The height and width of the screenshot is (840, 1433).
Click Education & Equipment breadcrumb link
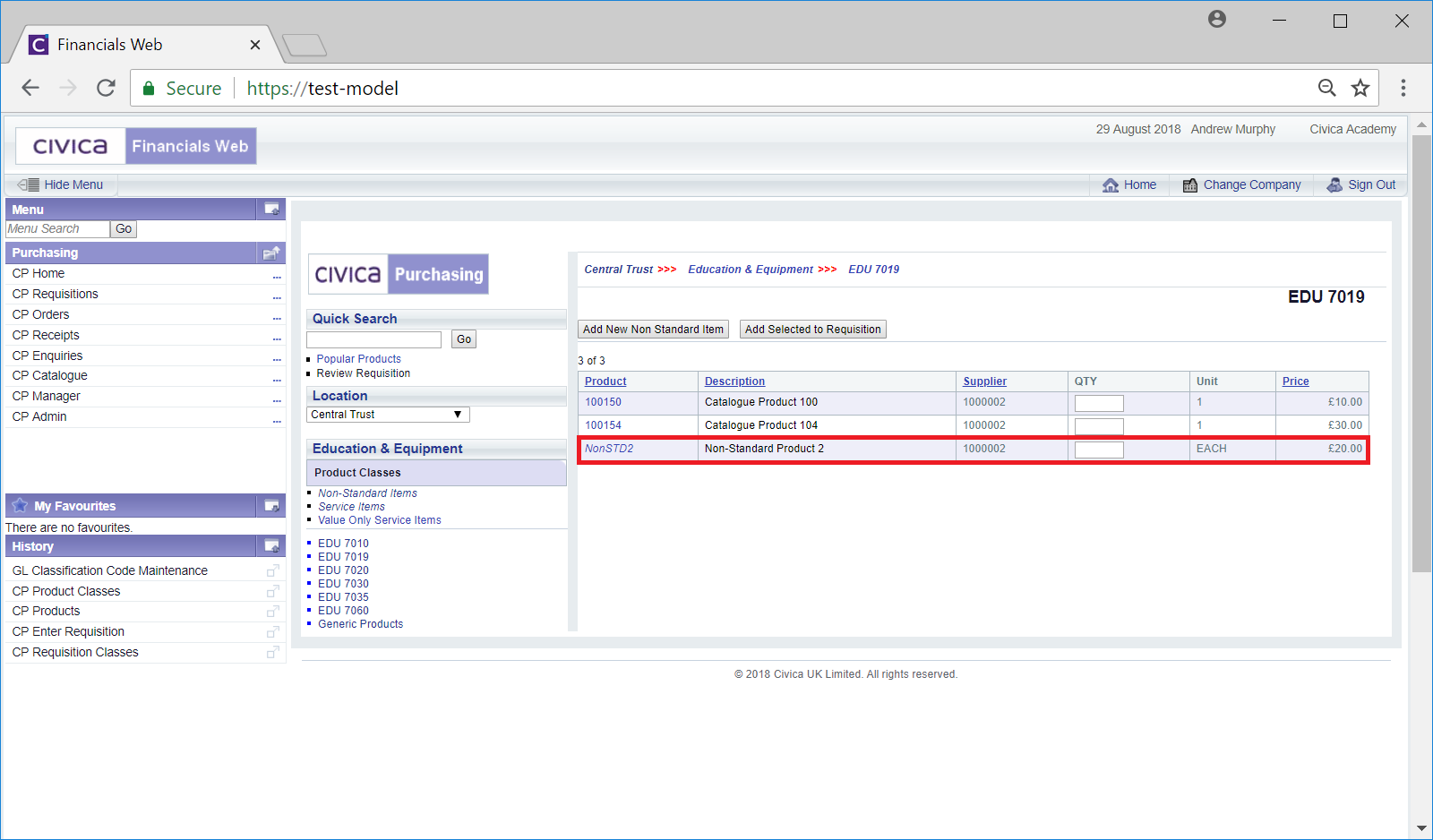[x=751, y=270]
